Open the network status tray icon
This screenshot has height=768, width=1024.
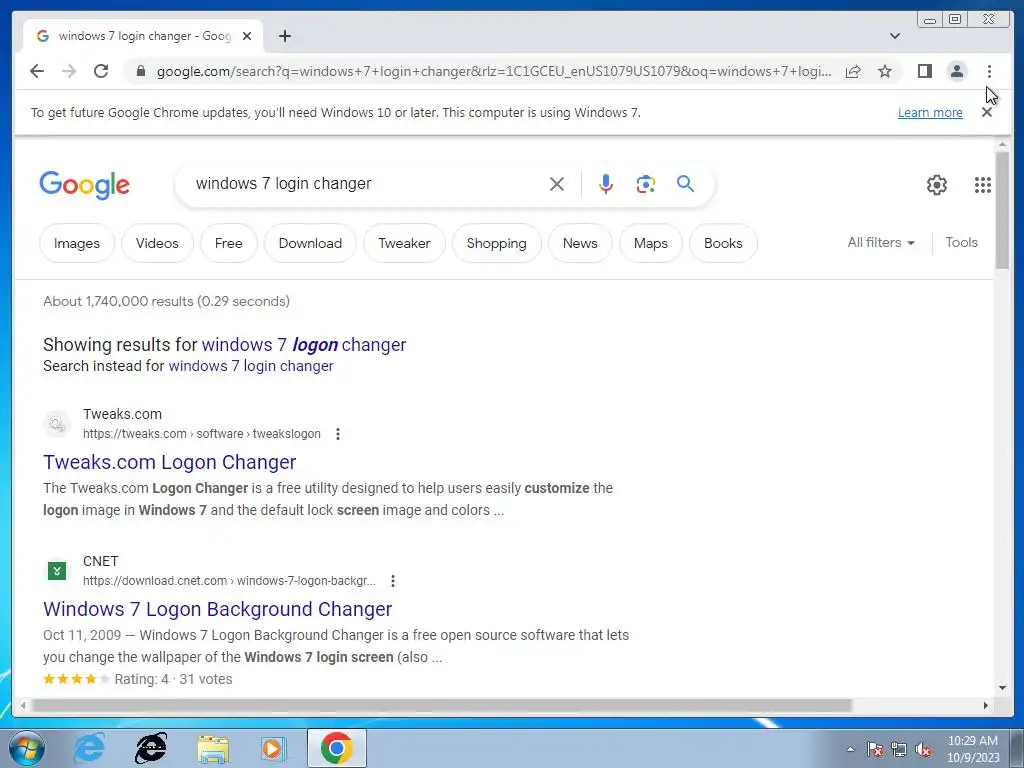[x=899, y=749]
